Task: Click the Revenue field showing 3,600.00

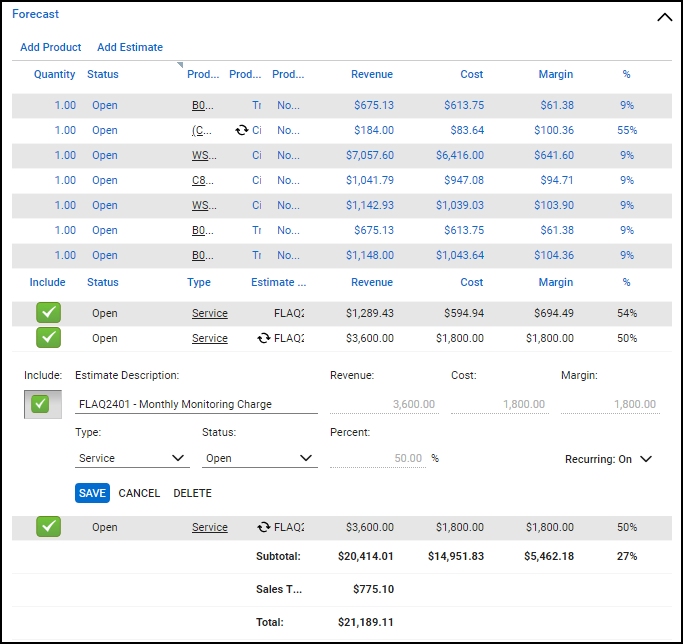Action: (x=383, y=404)
